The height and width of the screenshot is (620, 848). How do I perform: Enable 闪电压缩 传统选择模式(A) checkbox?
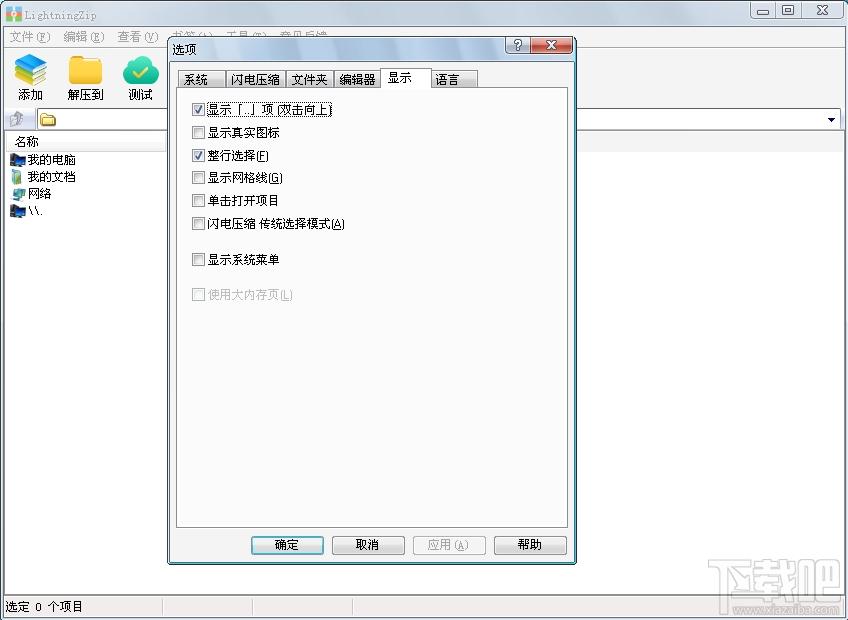pyautogui.click(x=198, y=223)
